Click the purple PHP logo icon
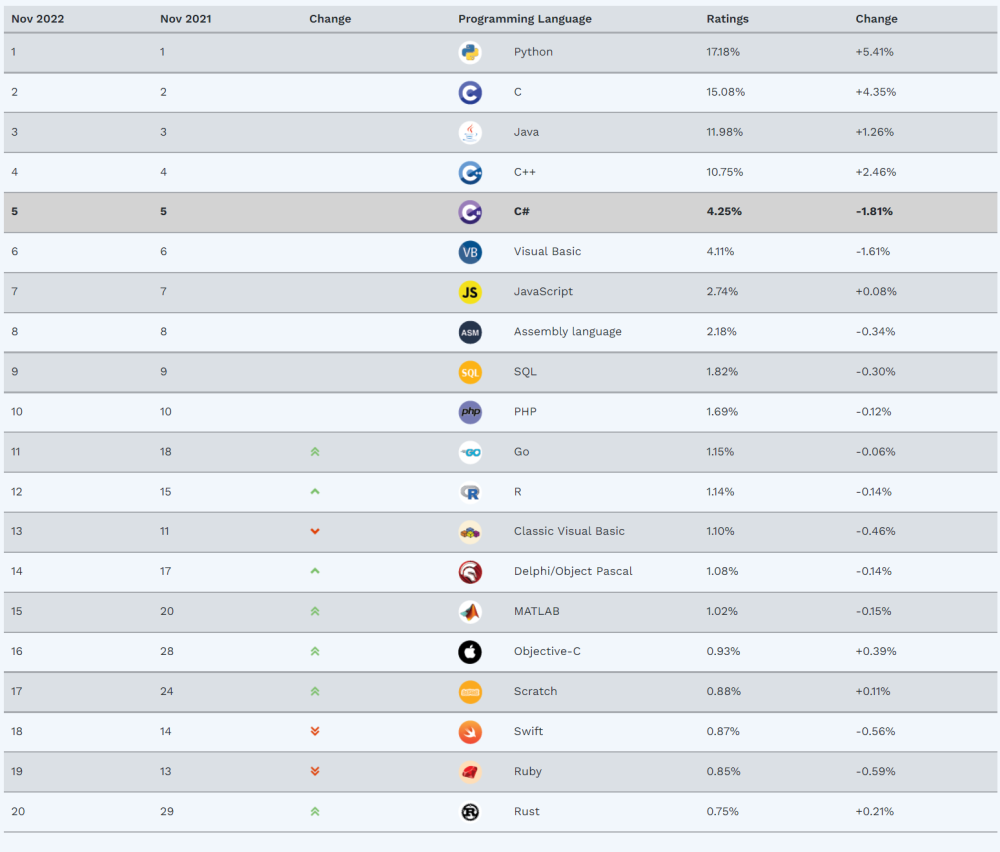Image resolution: width=1000 pixels, height=852 pixels. [x=469, y=412]
